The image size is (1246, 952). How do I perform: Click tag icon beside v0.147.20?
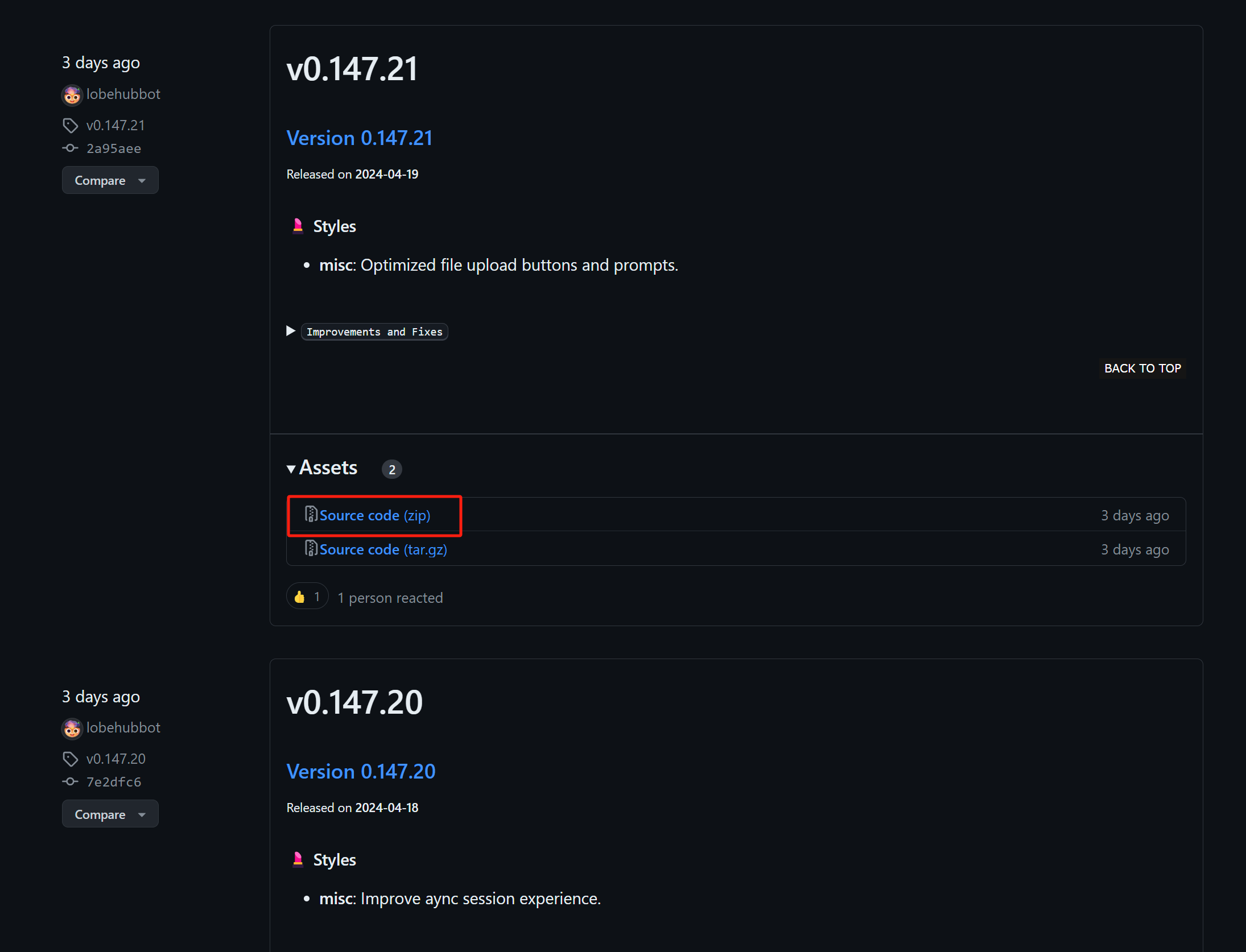pos(70,759)
